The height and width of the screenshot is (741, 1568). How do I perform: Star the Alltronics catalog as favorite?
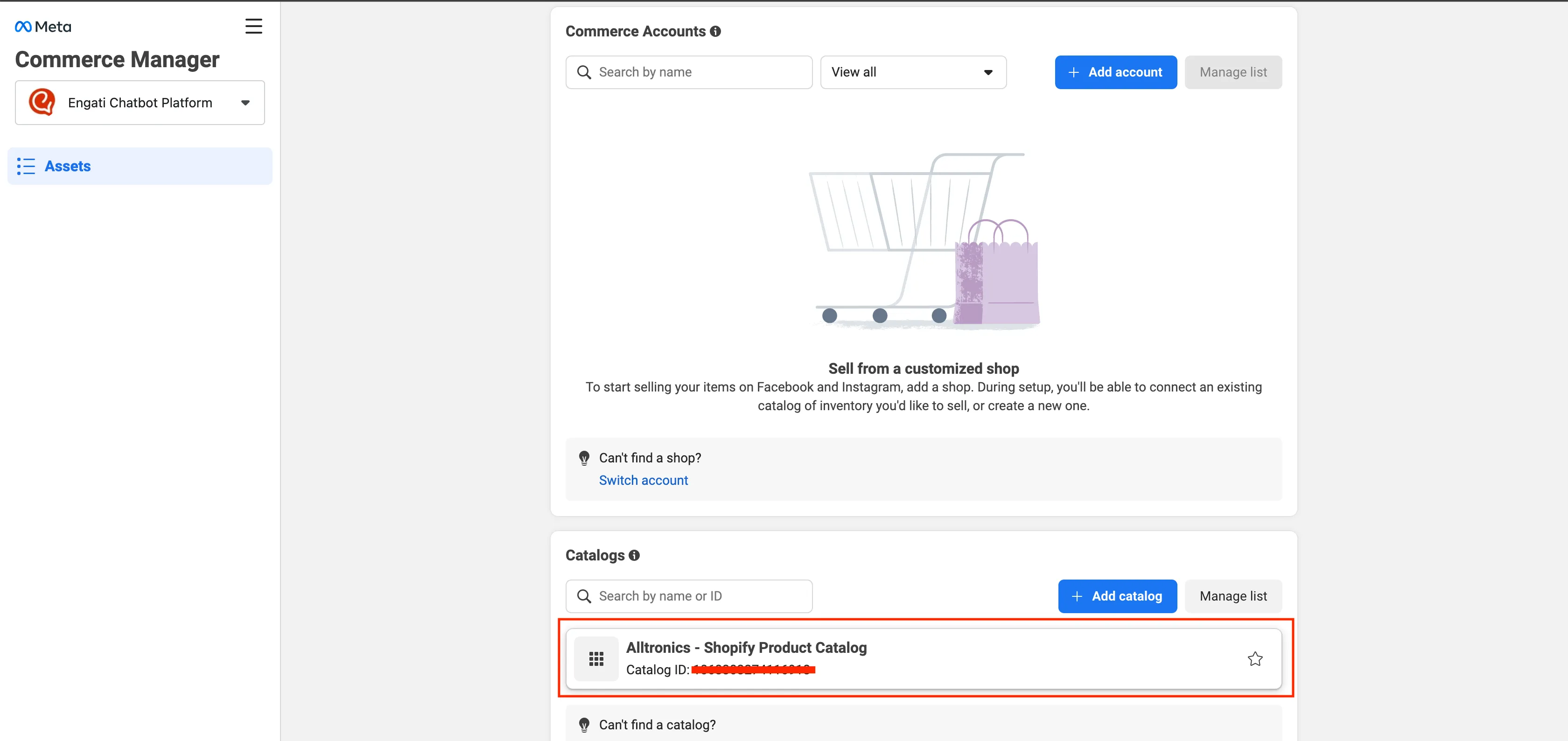(1254, 659)
